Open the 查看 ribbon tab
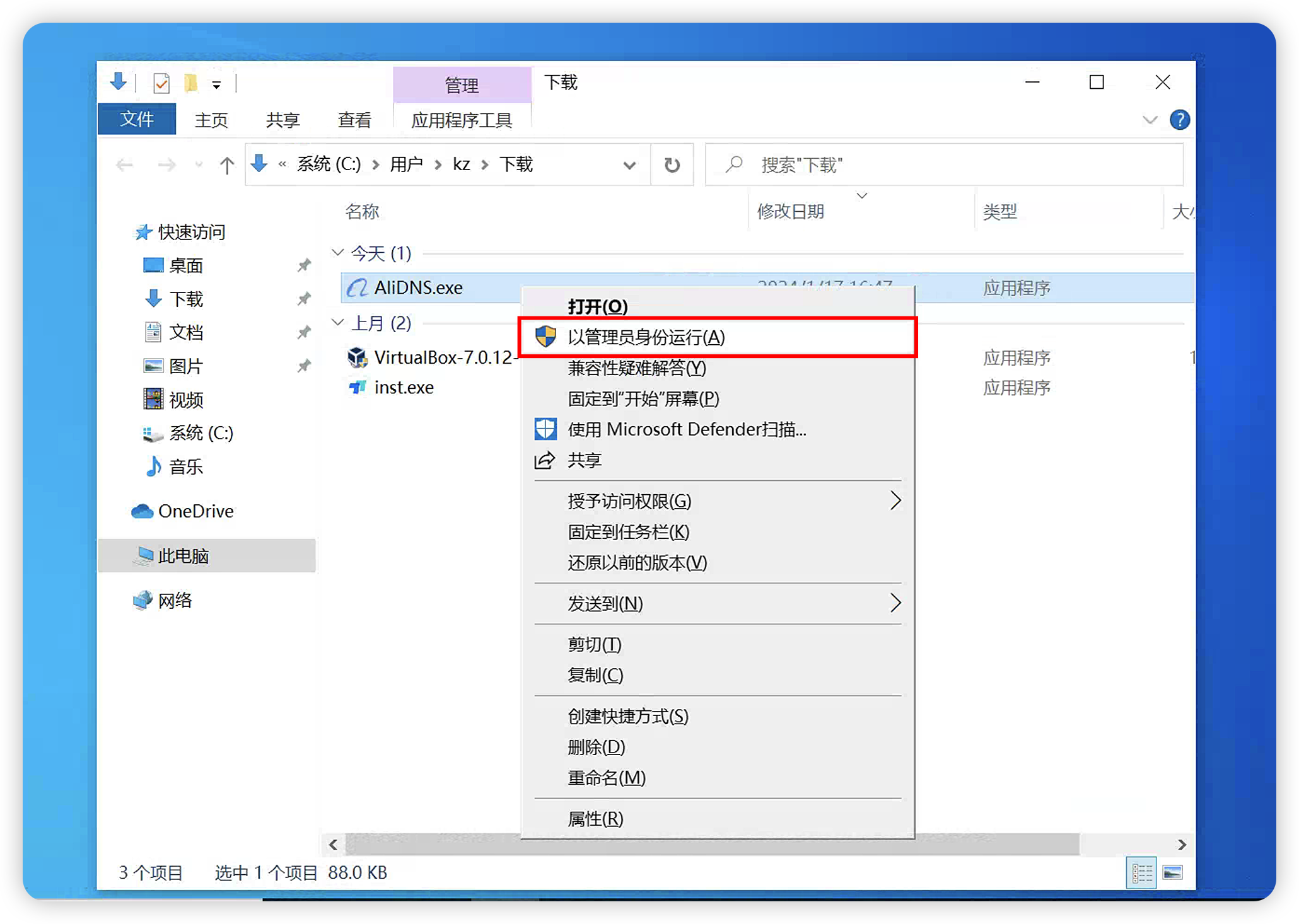 click(354, 120)
